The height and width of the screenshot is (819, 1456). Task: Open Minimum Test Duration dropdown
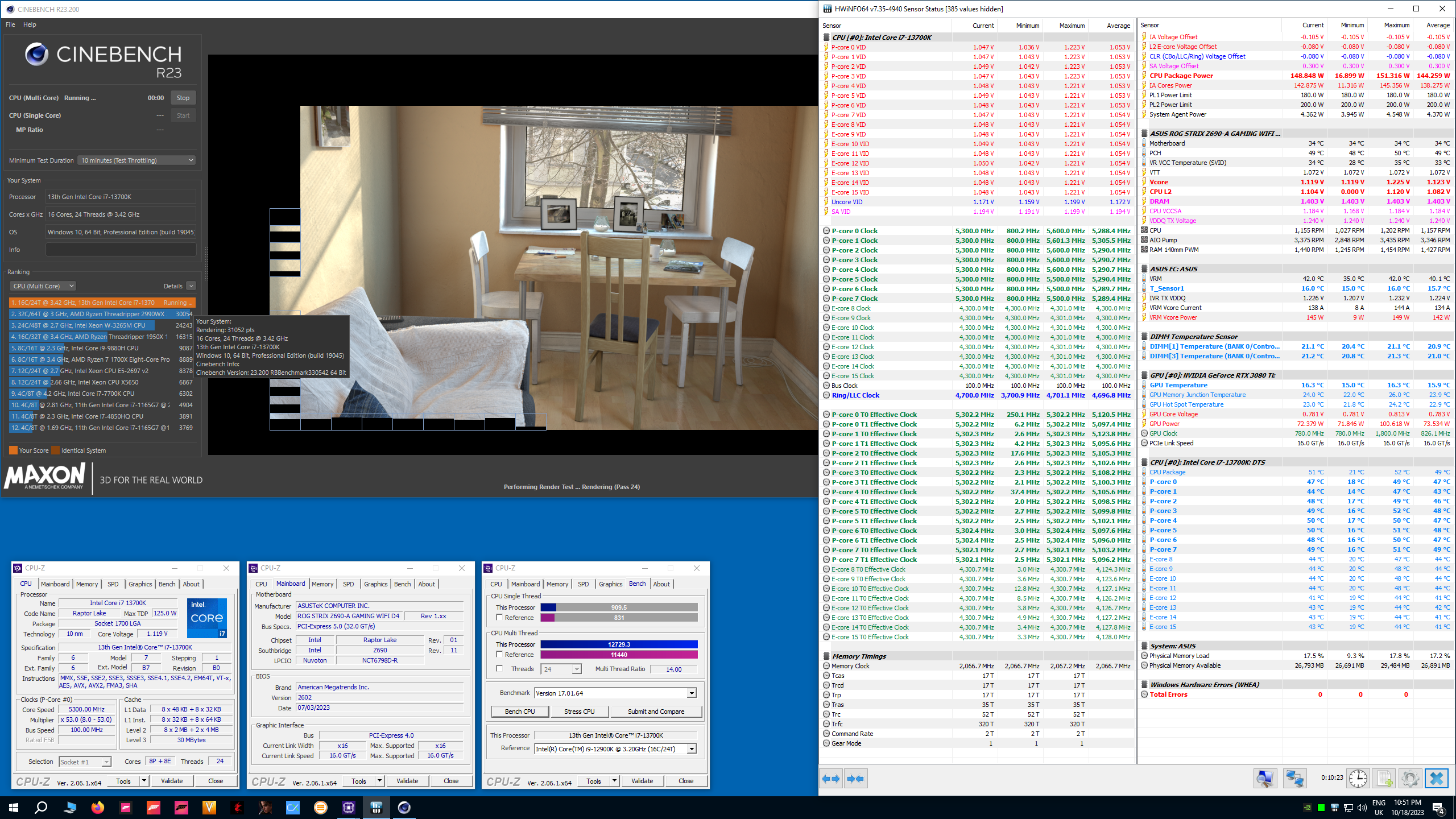136,160
